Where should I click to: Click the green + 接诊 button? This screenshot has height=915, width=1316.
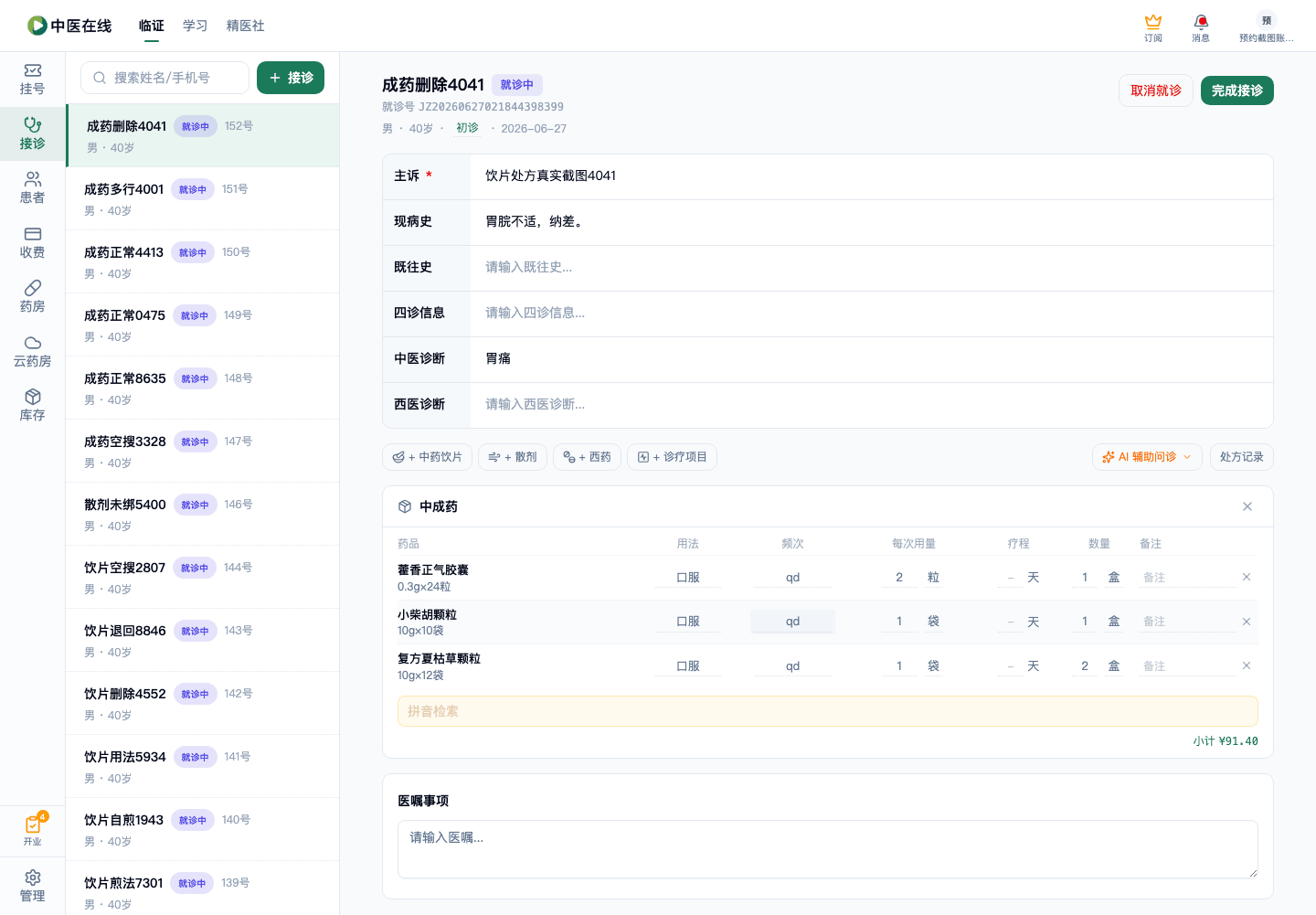tap(291, 78)
